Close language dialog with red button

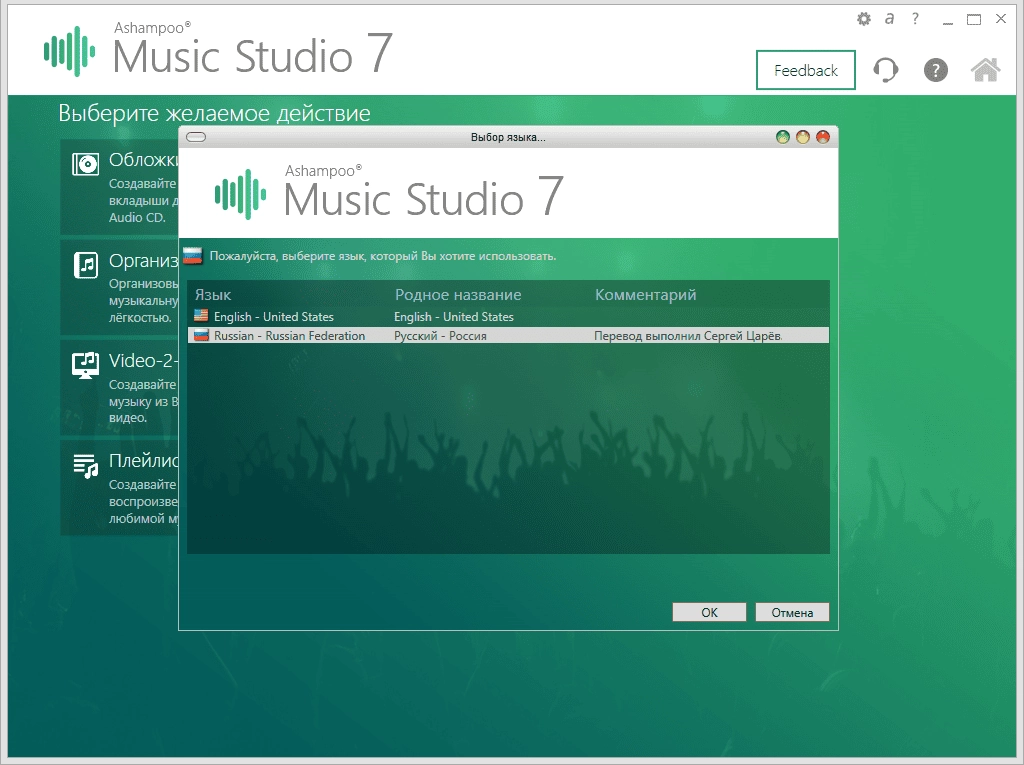pos(823,137)
